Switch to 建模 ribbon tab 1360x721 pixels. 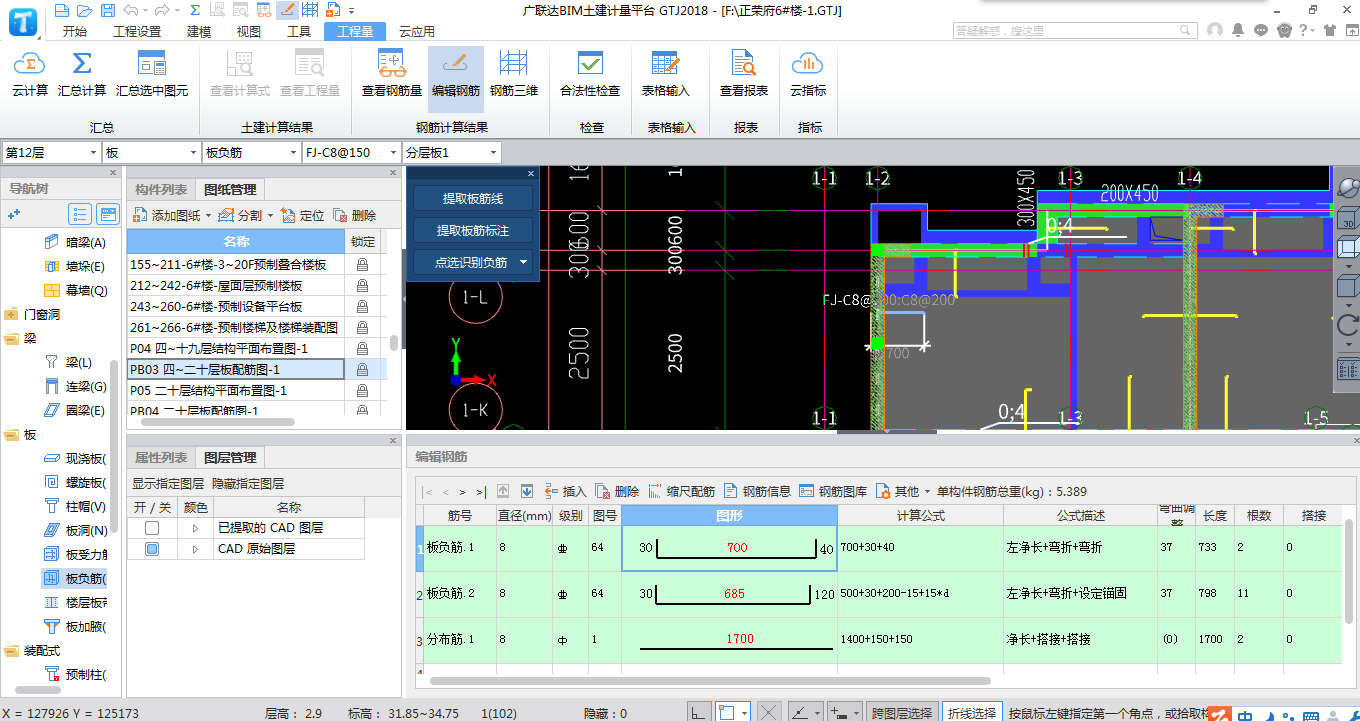[x=200, y=31]
